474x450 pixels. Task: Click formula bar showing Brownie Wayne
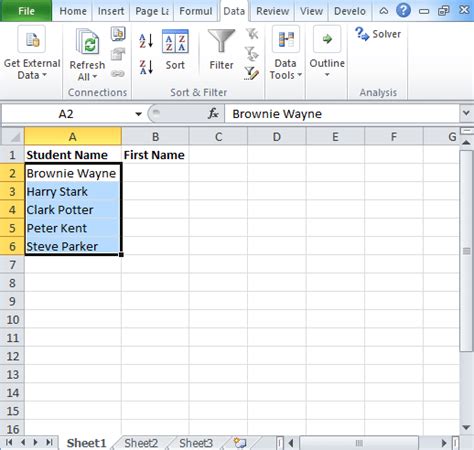tap(342, 114)
